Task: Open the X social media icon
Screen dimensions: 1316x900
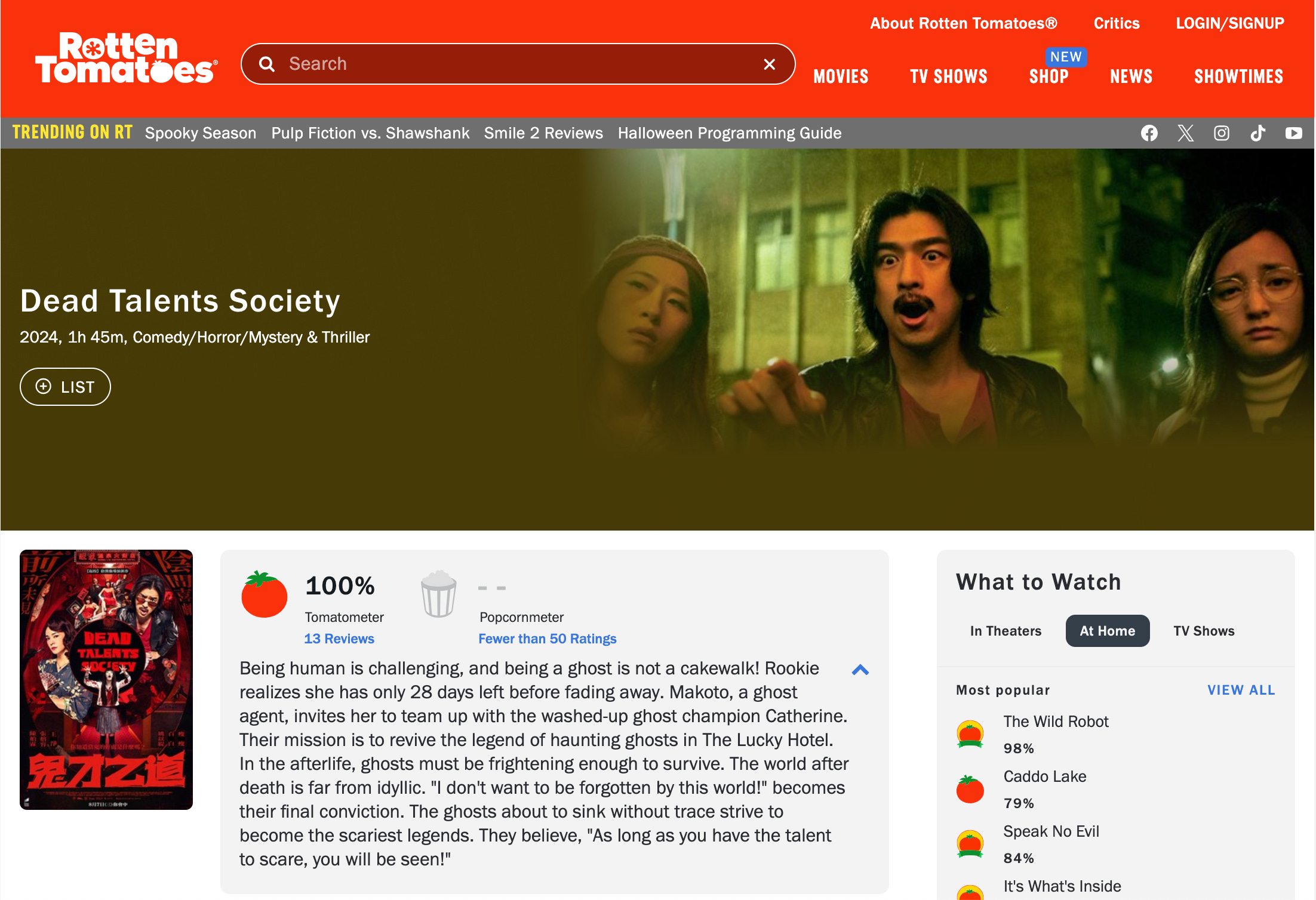Action: pos(1185,133)
